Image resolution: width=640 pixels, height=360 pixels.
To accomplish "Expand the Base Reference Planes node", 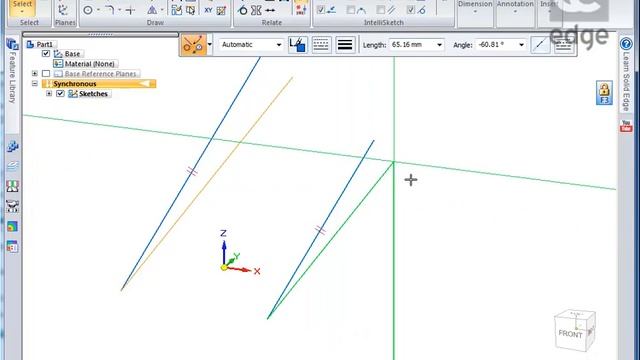I will [x=35, y=73].
